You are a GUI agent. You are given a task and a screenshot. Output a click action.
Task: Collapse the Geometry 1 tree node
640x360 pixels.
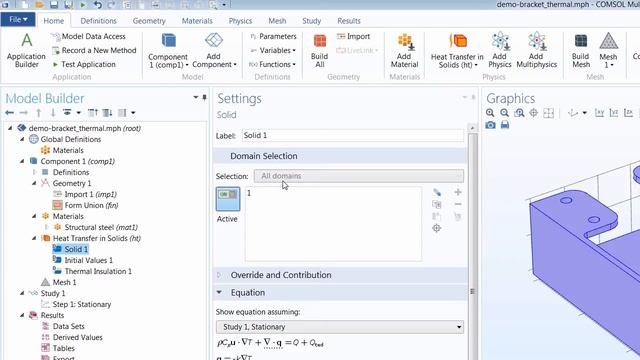coord(34,183)
